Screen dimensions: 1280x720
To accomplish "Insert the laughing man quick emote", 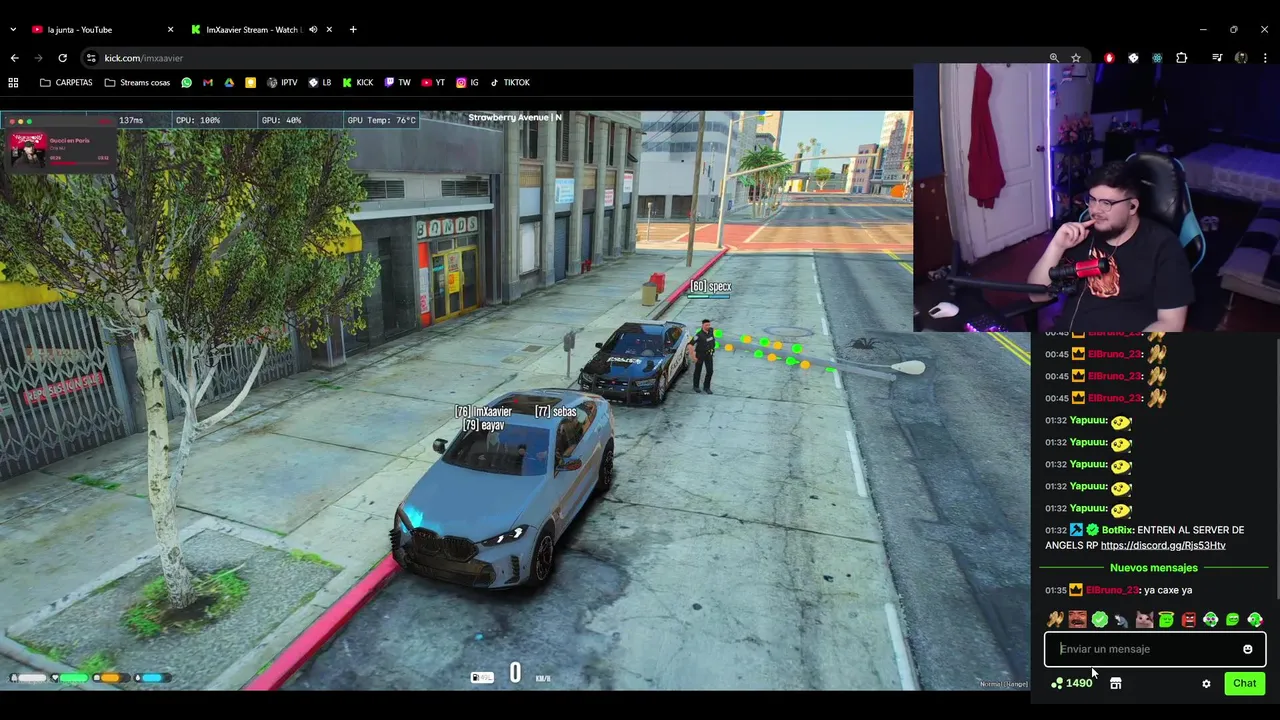I will point(1077,620).
